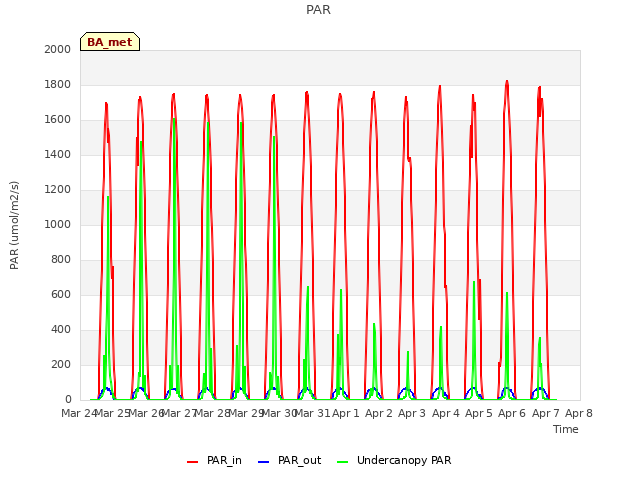Click the Apr 4 x-axis date label
640x480 pixels.
[446, 413]
